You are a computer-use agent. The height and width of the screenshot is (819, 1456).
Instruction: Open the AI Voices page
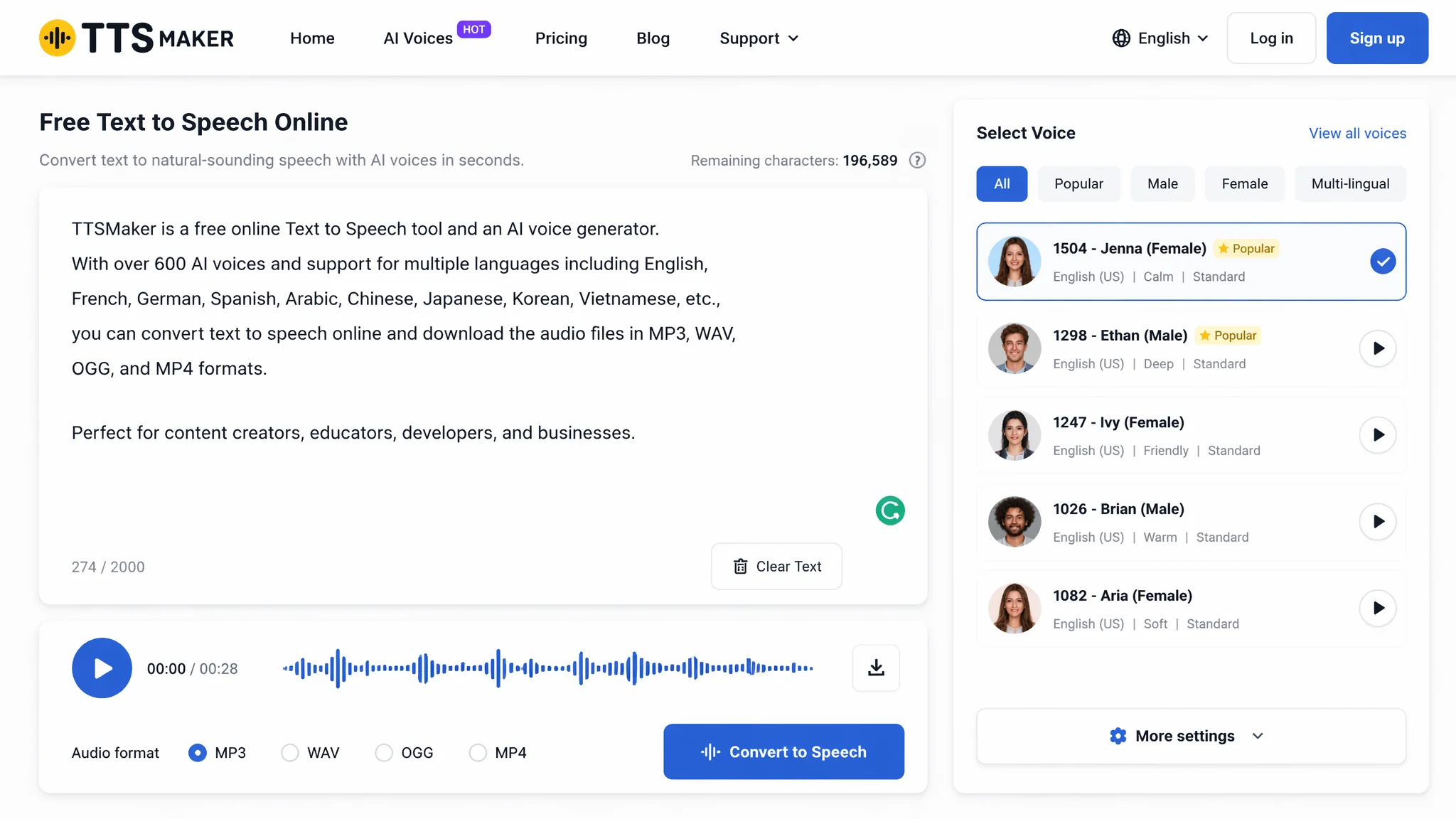418,38
